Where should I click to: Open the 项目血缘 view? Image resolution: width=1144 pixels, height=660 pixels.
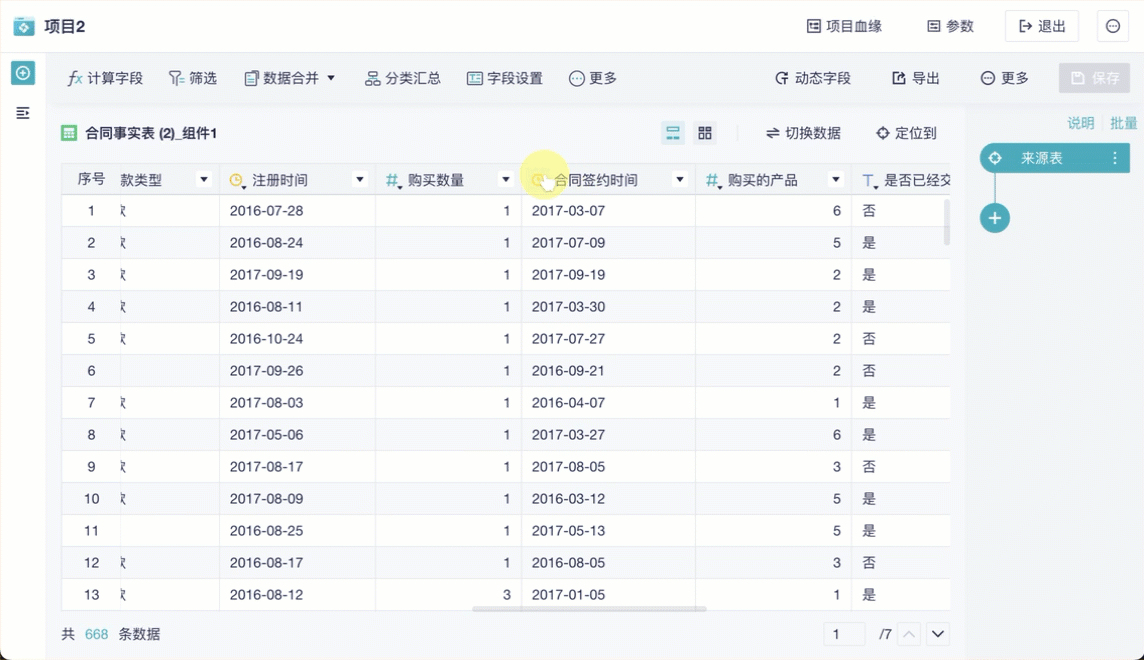point(844,26)
